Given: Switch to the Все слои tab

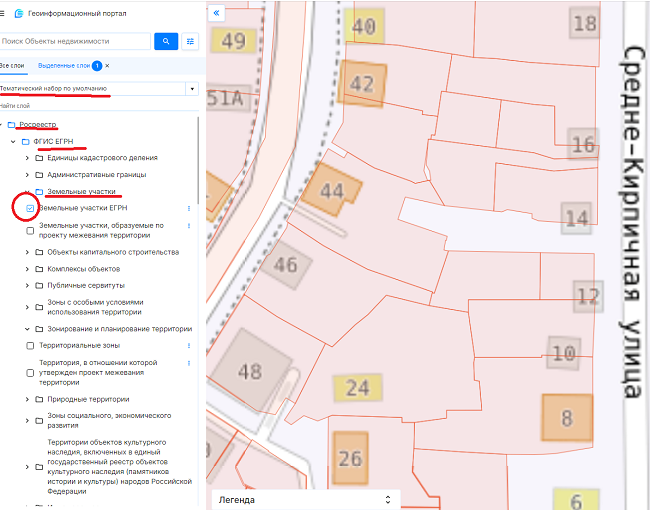Looking at the screenshot, I should tap(11, 65).
